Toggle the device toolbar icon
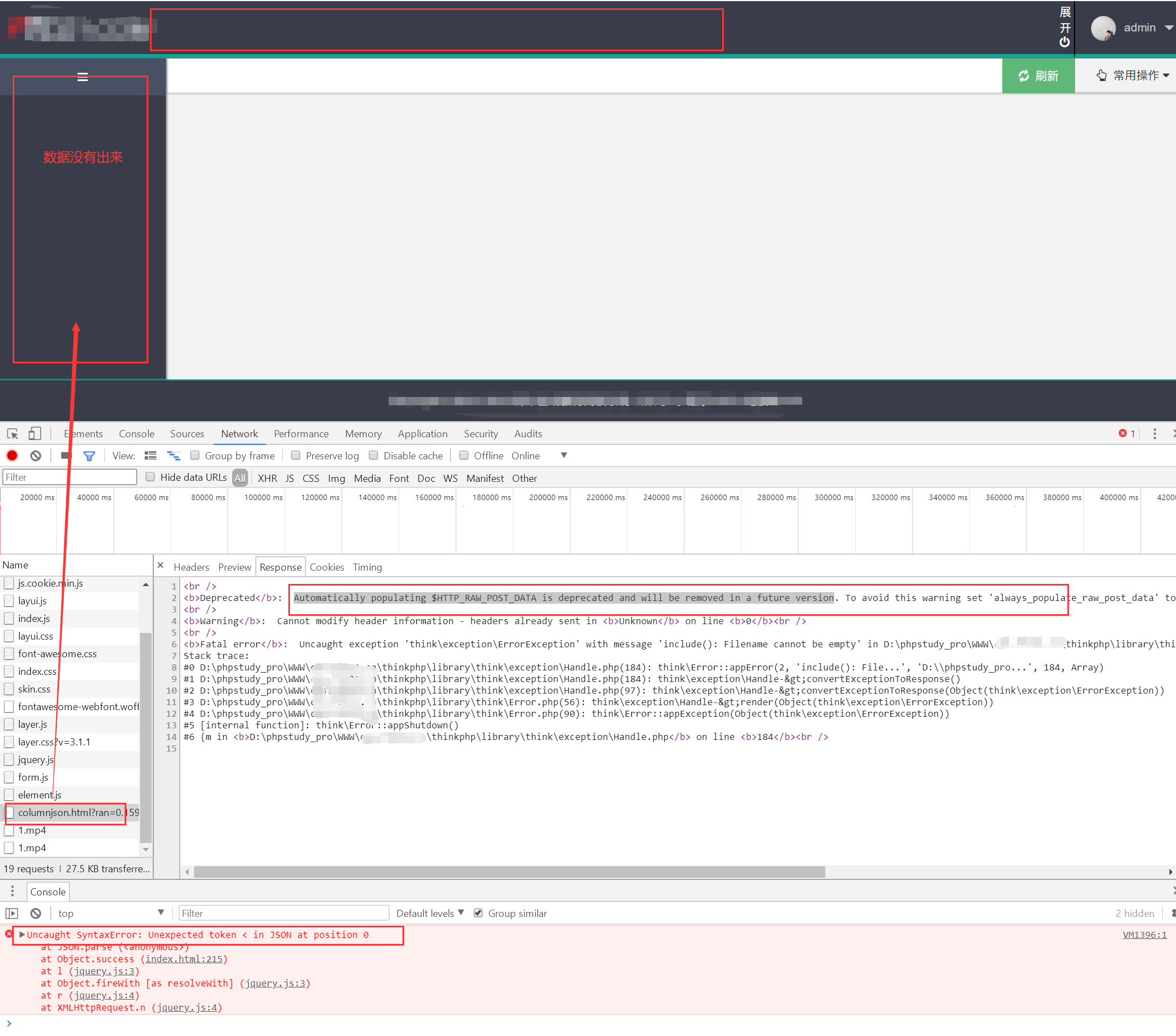Viewport: 1176px width, 1036px height. (x=35, y=434)
